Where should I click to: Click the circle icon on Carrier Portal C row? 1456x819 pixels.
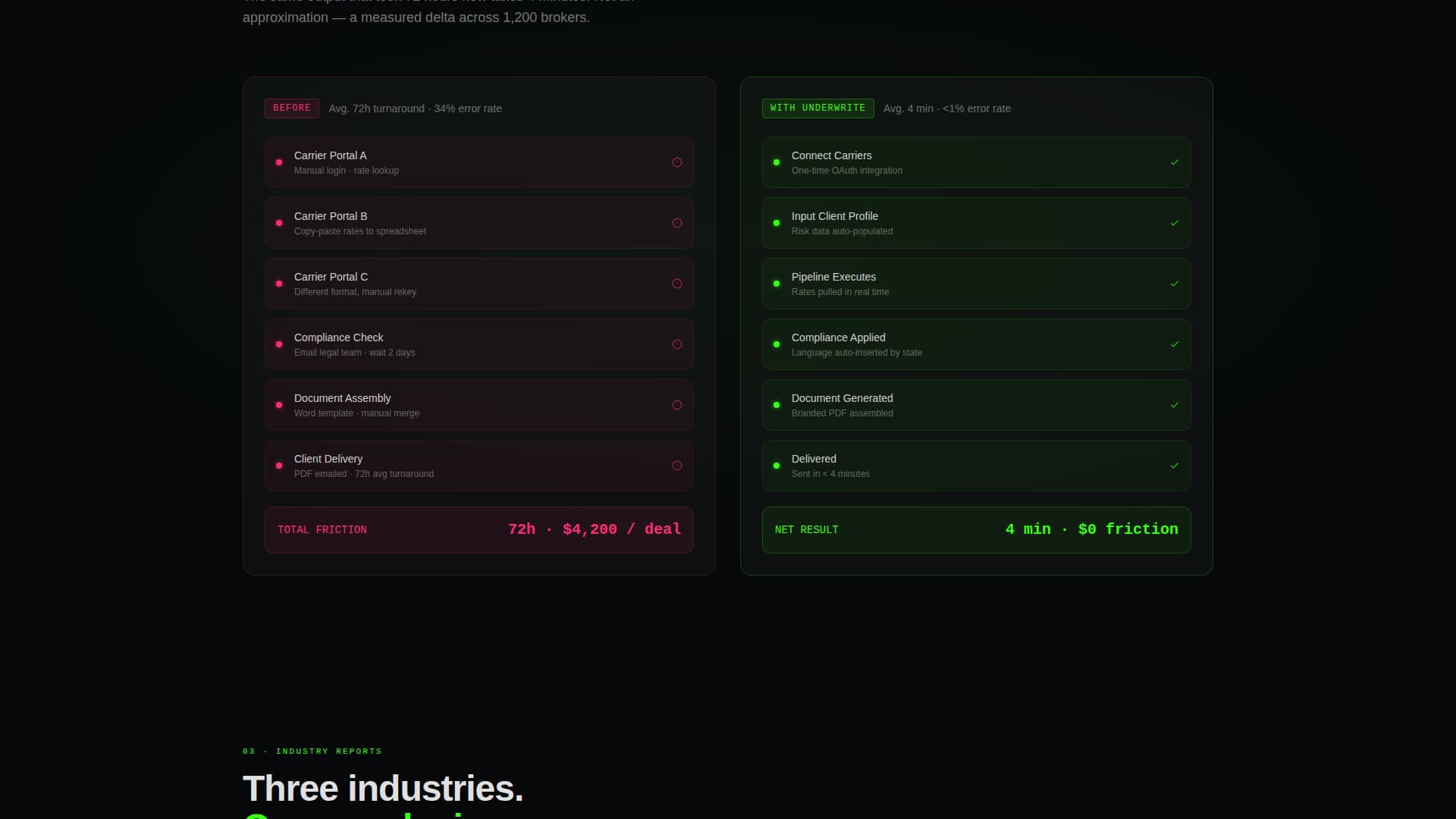pyautogui.click(x=677, y=284)
